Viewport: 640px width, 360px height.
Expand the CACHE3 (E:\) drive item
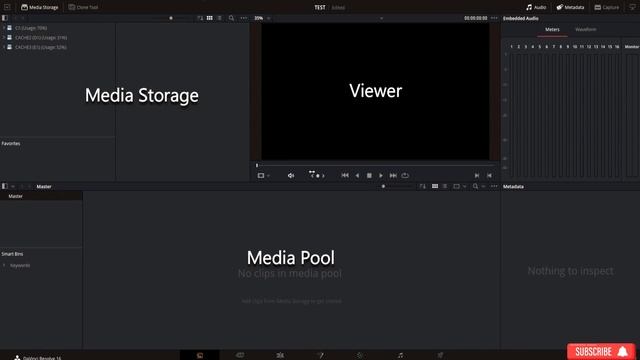pyautogui.click(x=4, y=47)
